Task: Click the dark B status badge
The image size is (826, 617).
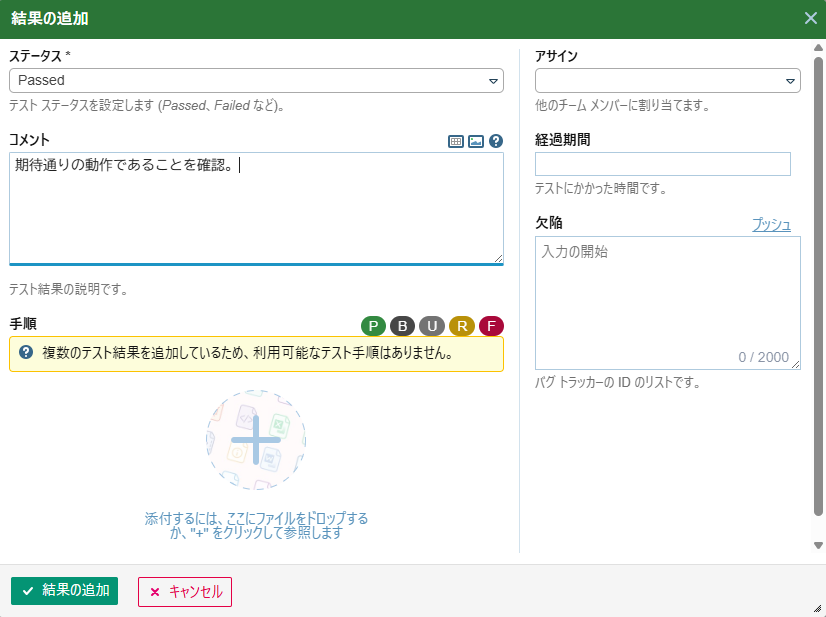Action: pos(402,326)
